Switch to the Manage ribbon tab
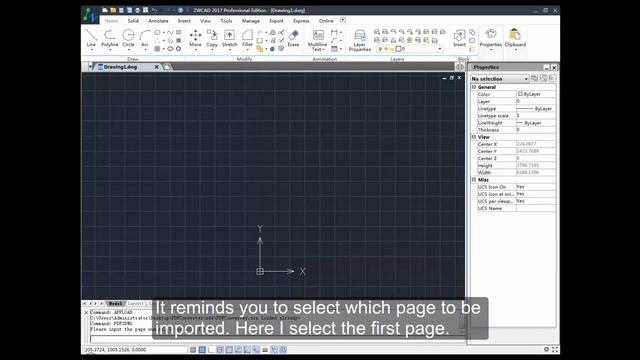The height and width of the screenshot is (360, 640). [x=251, y=21]
